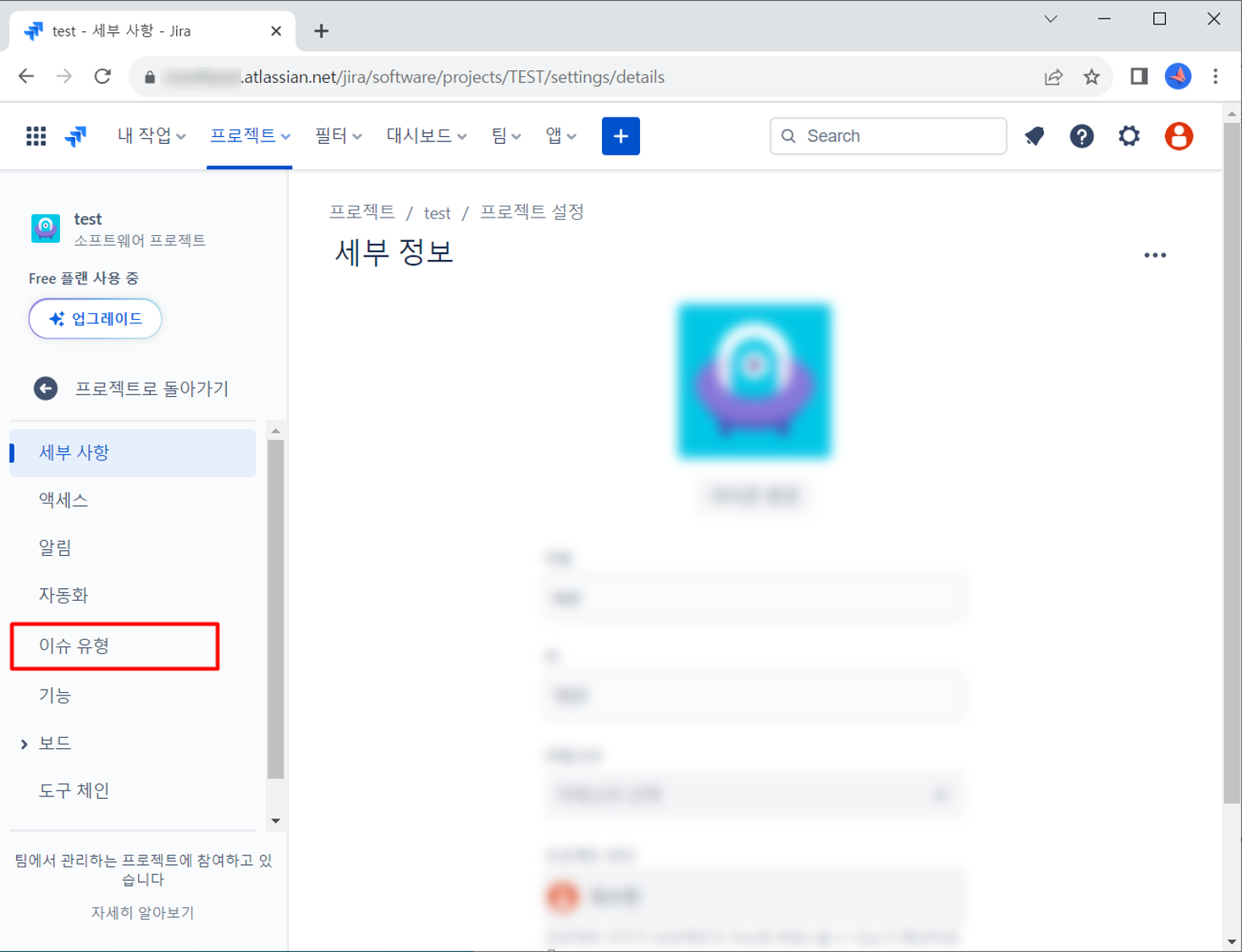Open the help question mark icon

click(x=1081, y=136)
